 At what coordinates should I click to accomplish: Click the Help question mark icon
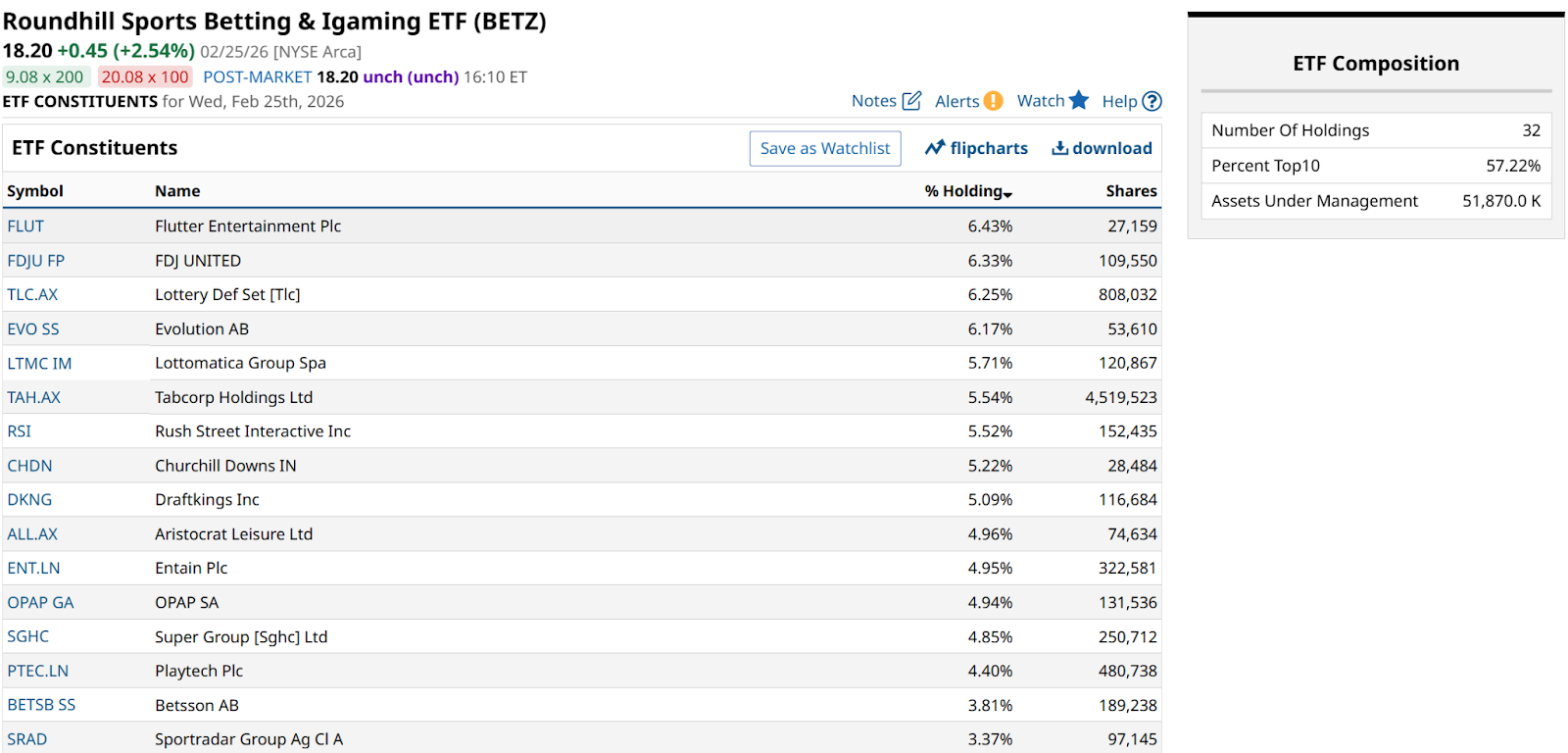point(1152,101)
